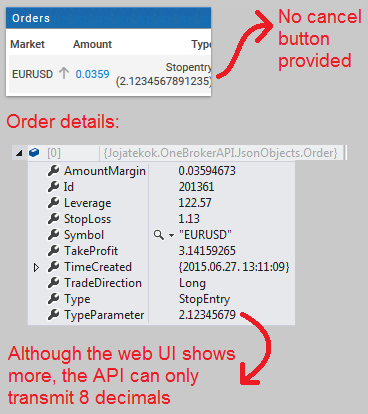The image size is (368, 414).
Task: Select the Type value StopEntry
Action: coord(204,299)
